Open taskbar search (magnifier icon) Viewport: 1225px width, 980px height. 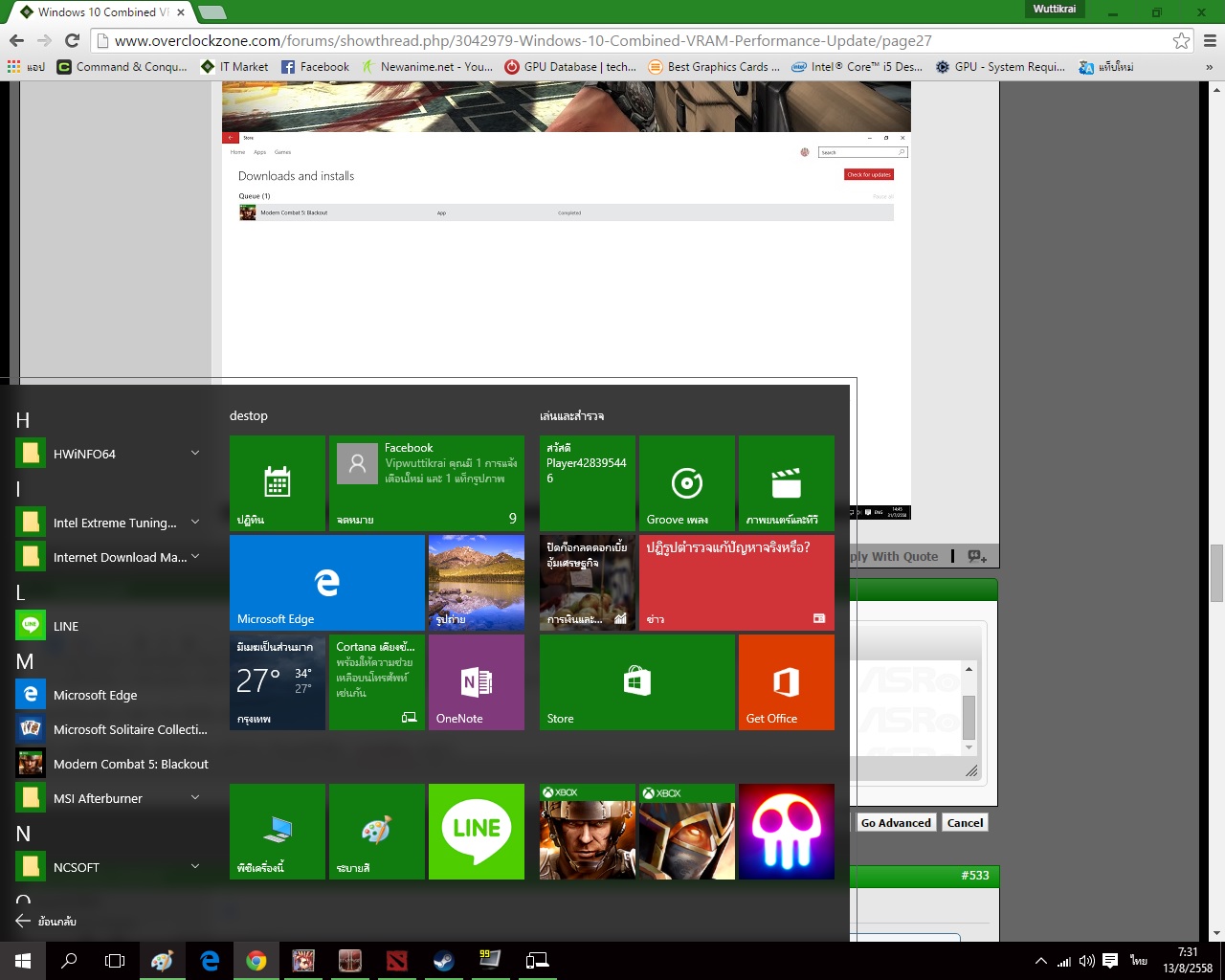tap(69, 961)
